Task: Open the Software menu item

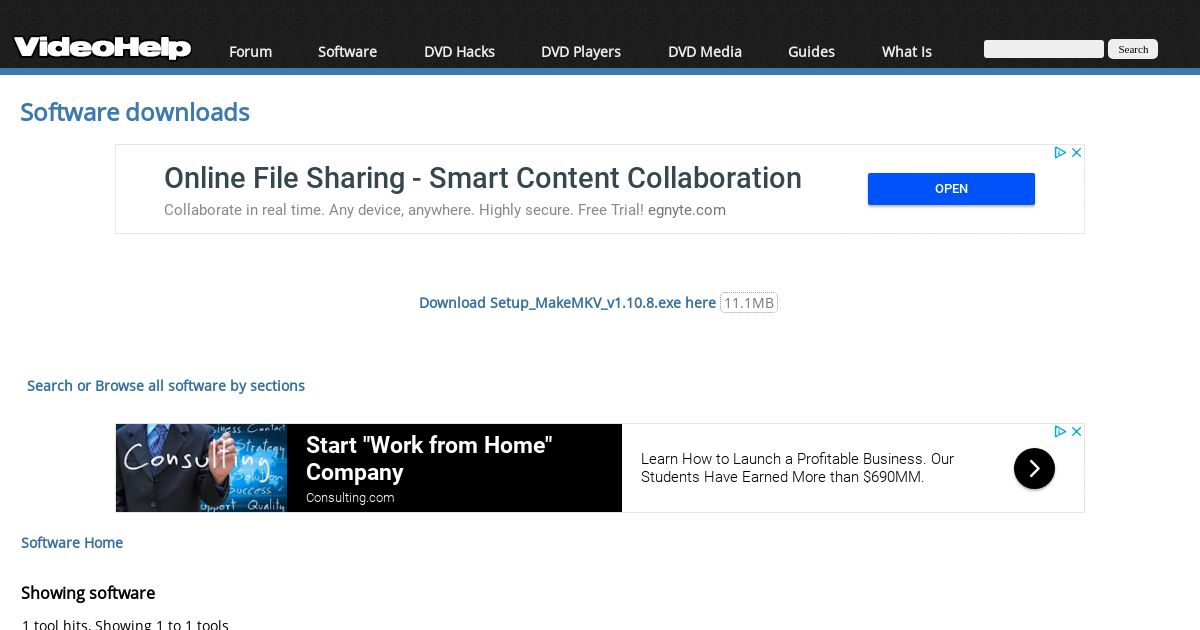Action: (347, 51)
